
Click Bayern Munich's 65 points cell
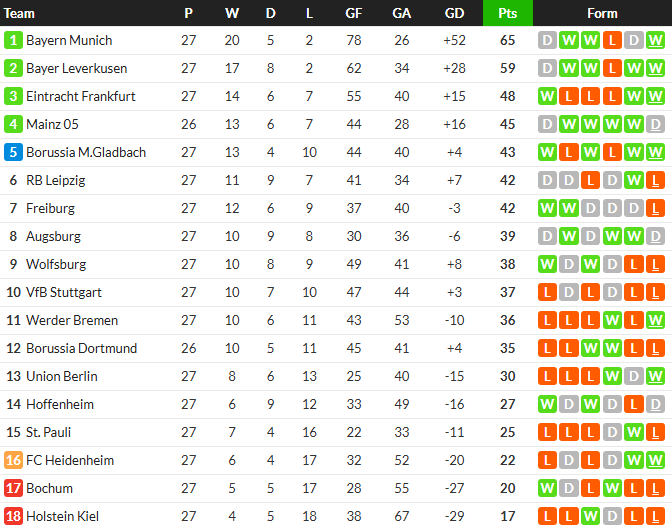(508, 41)
